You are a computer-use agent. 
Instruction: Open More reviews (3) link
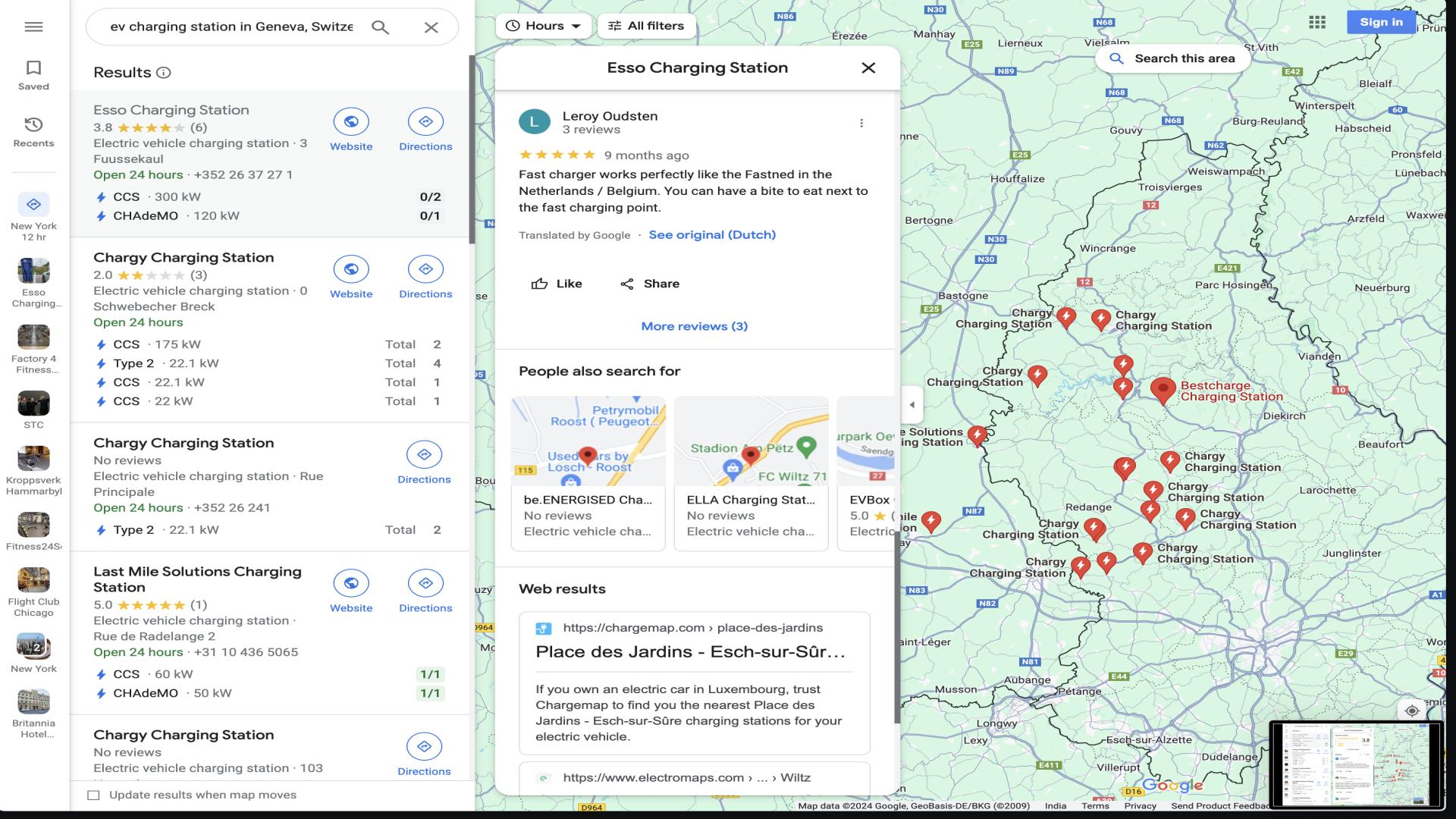point(694,326)
